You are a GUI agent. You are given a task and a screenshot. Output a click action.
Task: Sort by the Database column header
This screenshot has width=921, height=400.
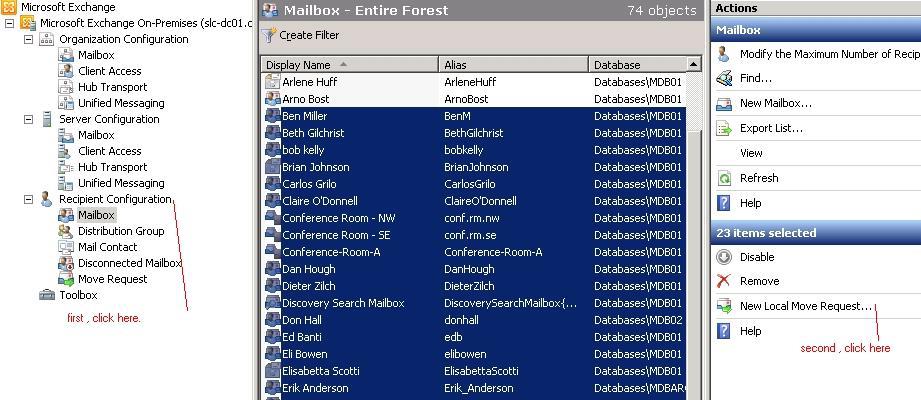tap(637, 65)
